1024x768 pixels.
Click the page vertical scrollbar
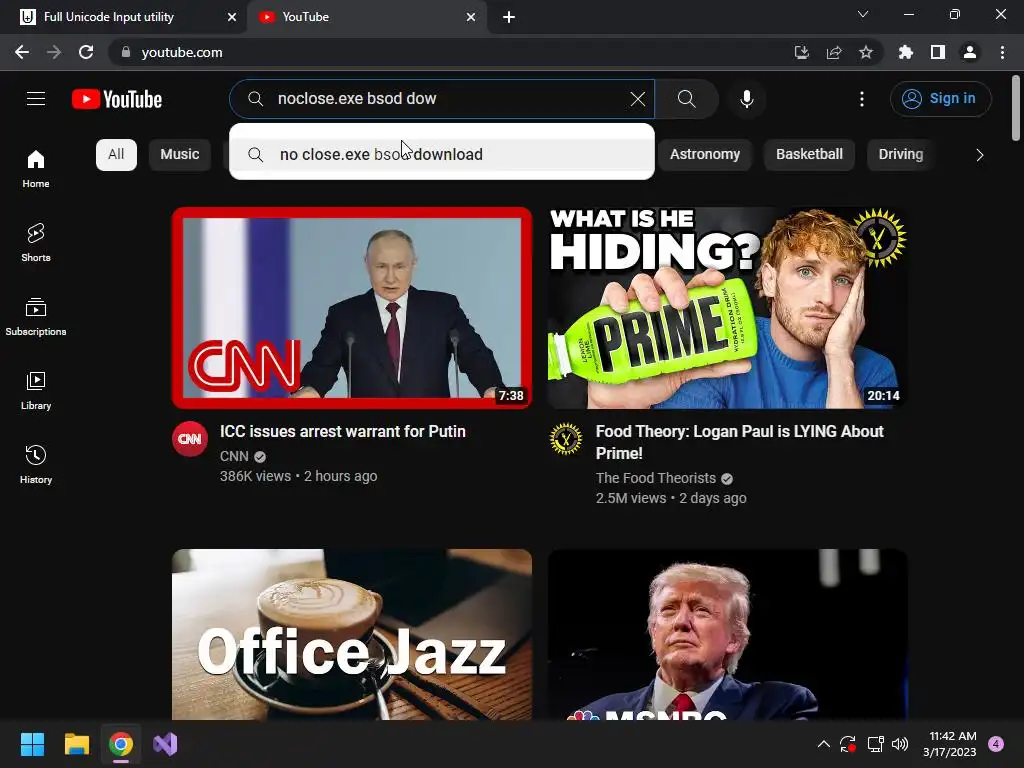pos(1016,108)
